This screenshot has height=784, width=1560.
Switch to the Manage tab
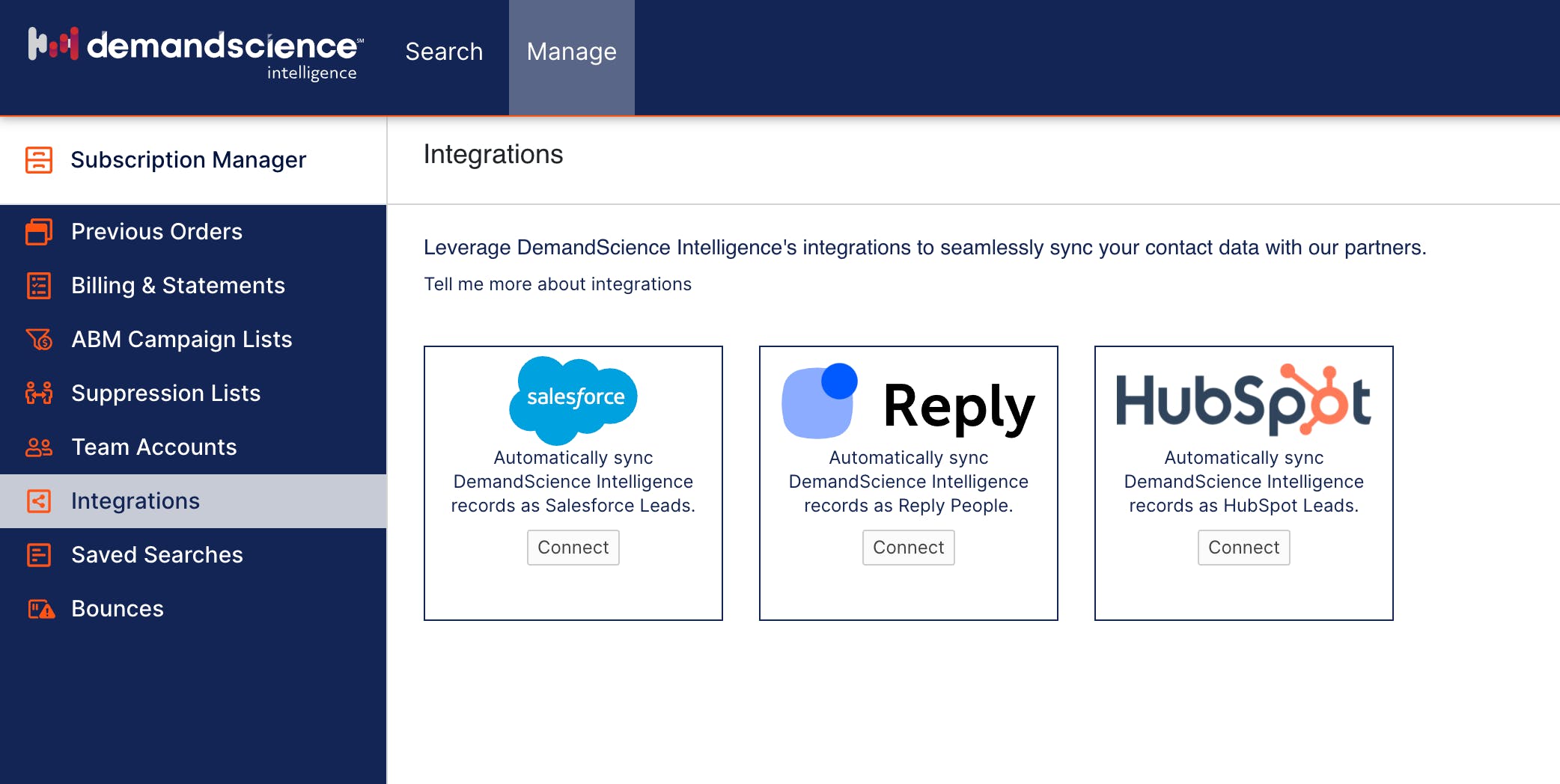coord(571,52)
